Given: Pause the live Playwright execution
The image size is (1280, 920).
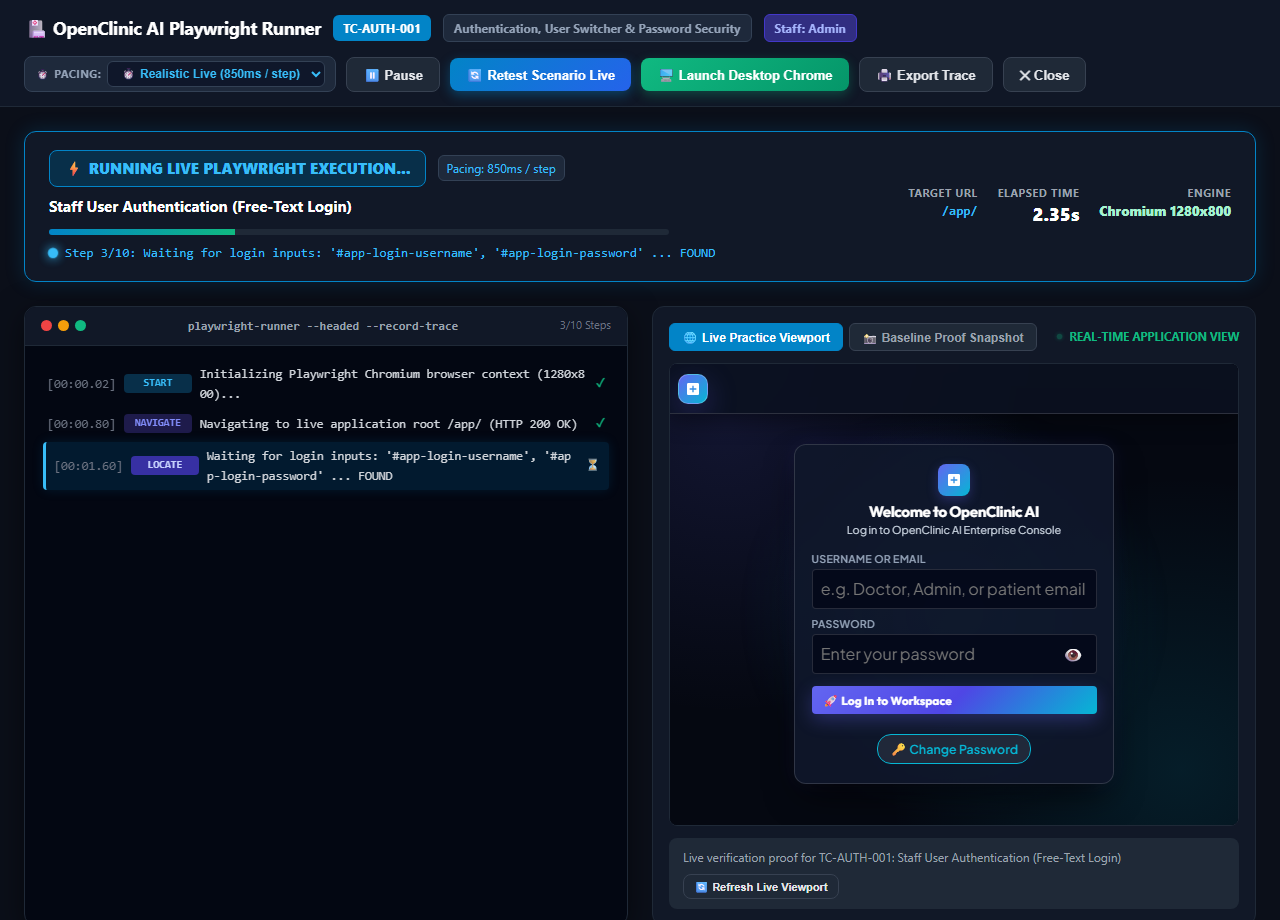Looking at the screenshot, I should click(x=393, y=75).
